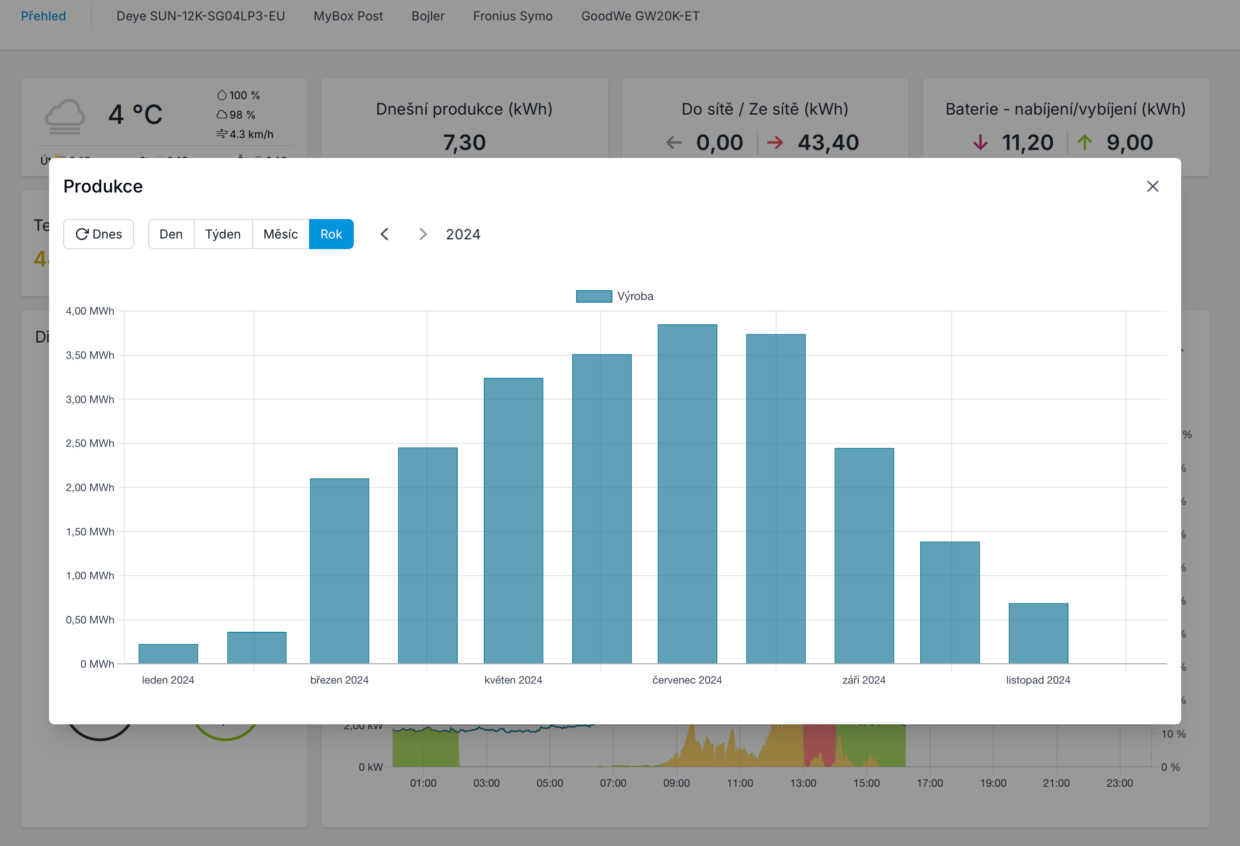Open the GoodWe GW20K-ET tab

coord(640,16)
